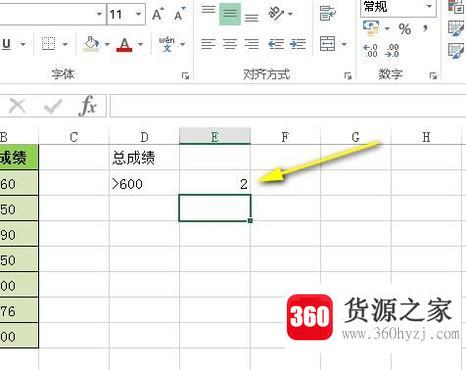This screenshot has width=466, height=370.
Task: Align text right
Action: coord(252,44)
